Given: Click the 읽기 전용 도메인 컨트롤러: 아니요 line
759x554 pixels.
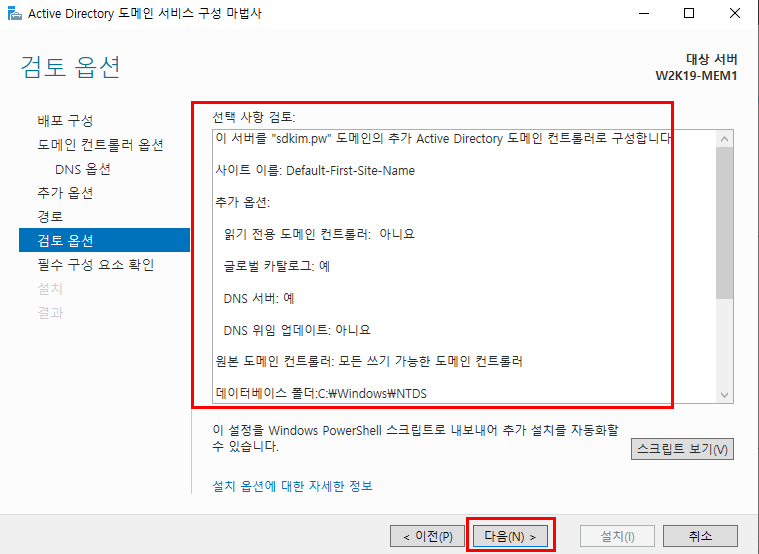Looking at the screenshot, I should pos(319,234).
